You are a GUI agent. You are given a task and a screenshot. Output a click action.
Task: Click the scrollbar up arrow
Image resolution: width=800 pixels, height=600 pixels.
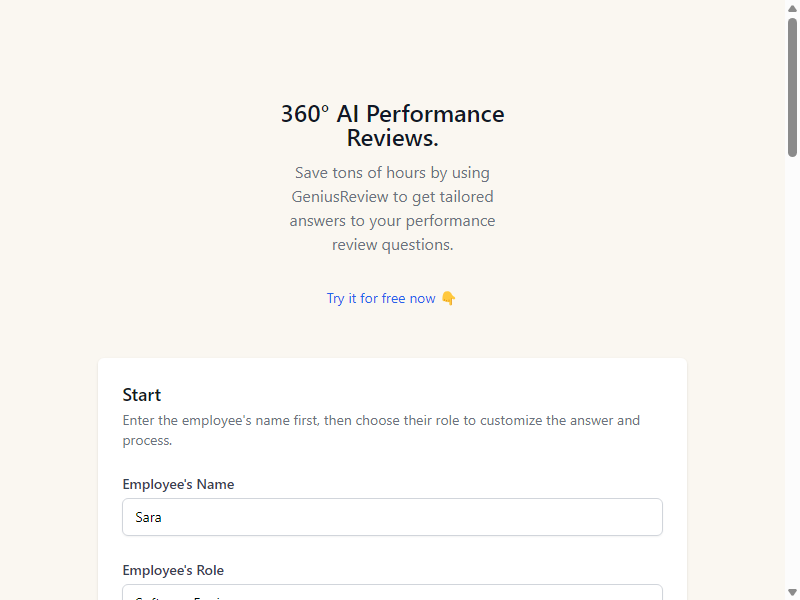(792, 8)
